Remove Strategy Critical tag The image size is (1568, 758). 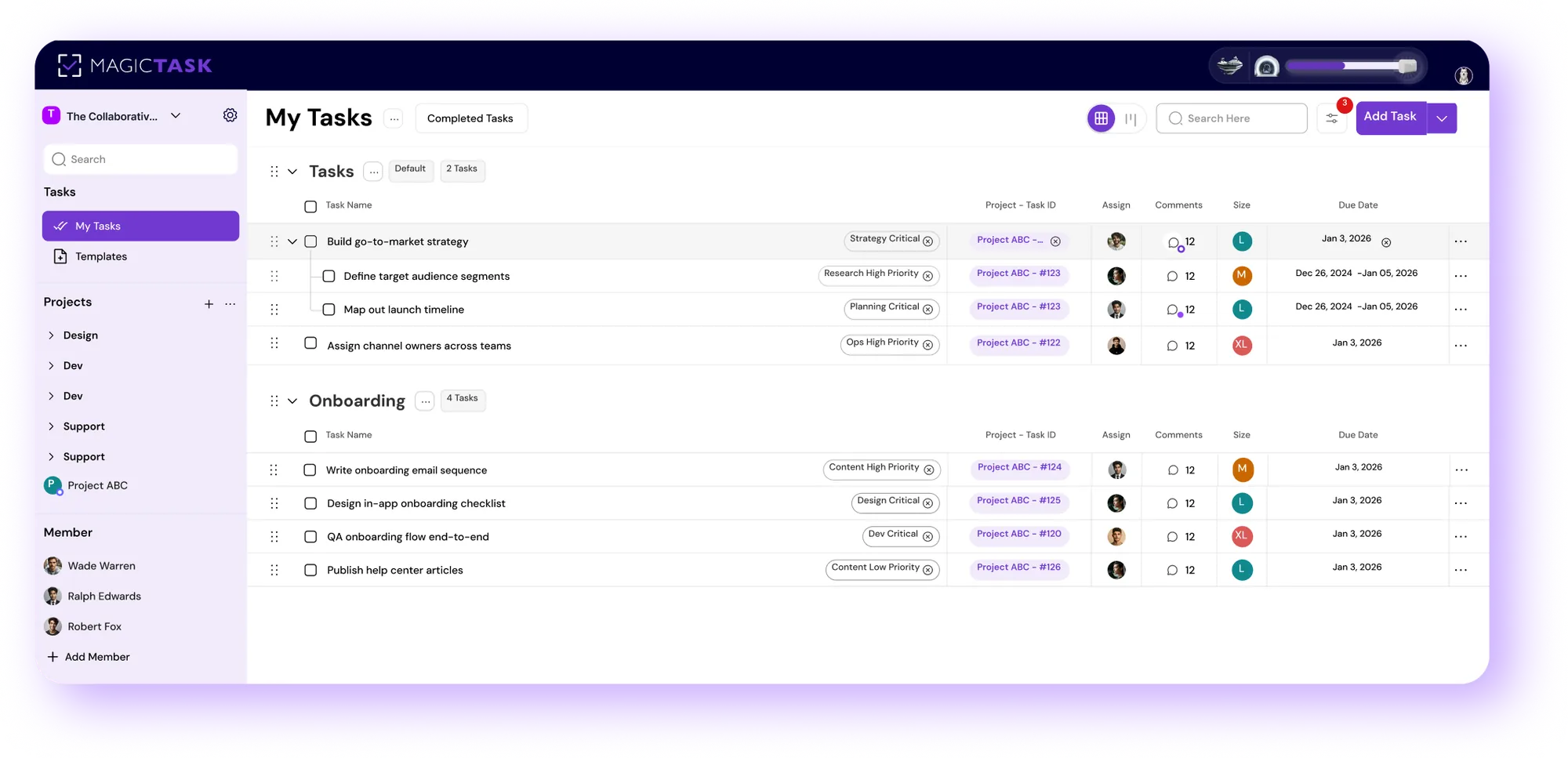click(928, 241)
